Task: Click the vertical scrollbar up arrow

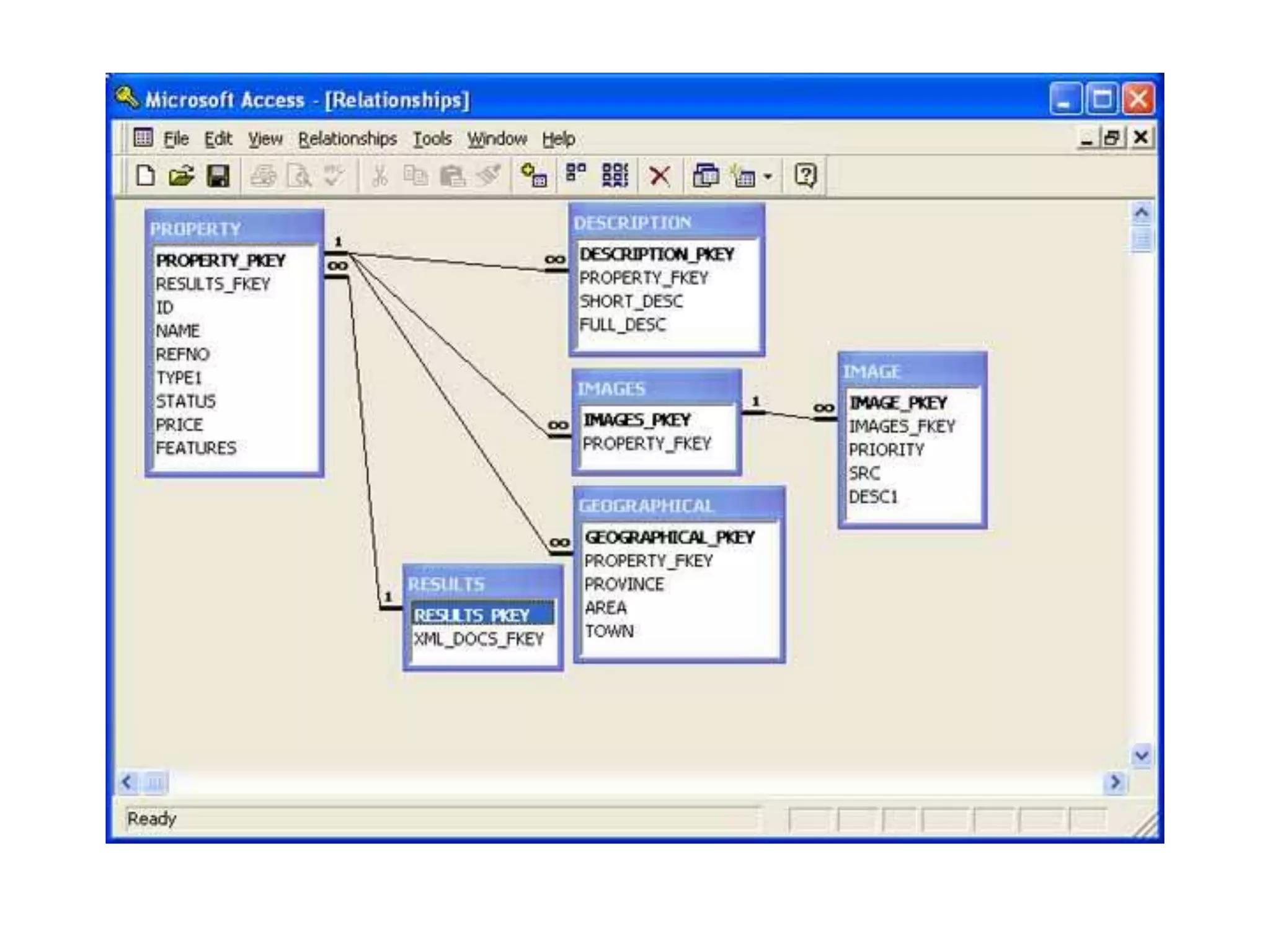Action: [x=1141, y=213]
